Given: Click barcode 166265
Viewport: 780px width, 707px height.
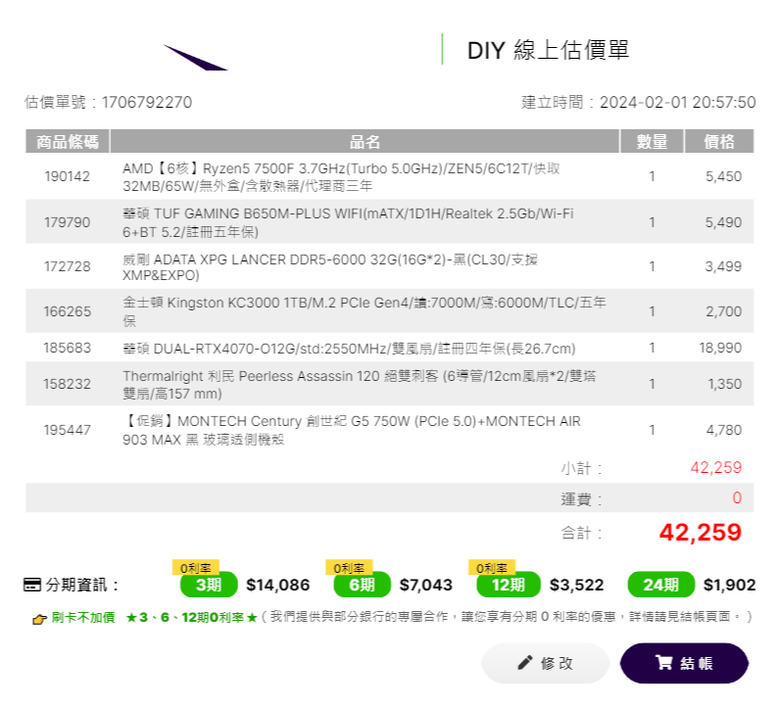Looking at the screenshot, I should click(x=67, y=311).
